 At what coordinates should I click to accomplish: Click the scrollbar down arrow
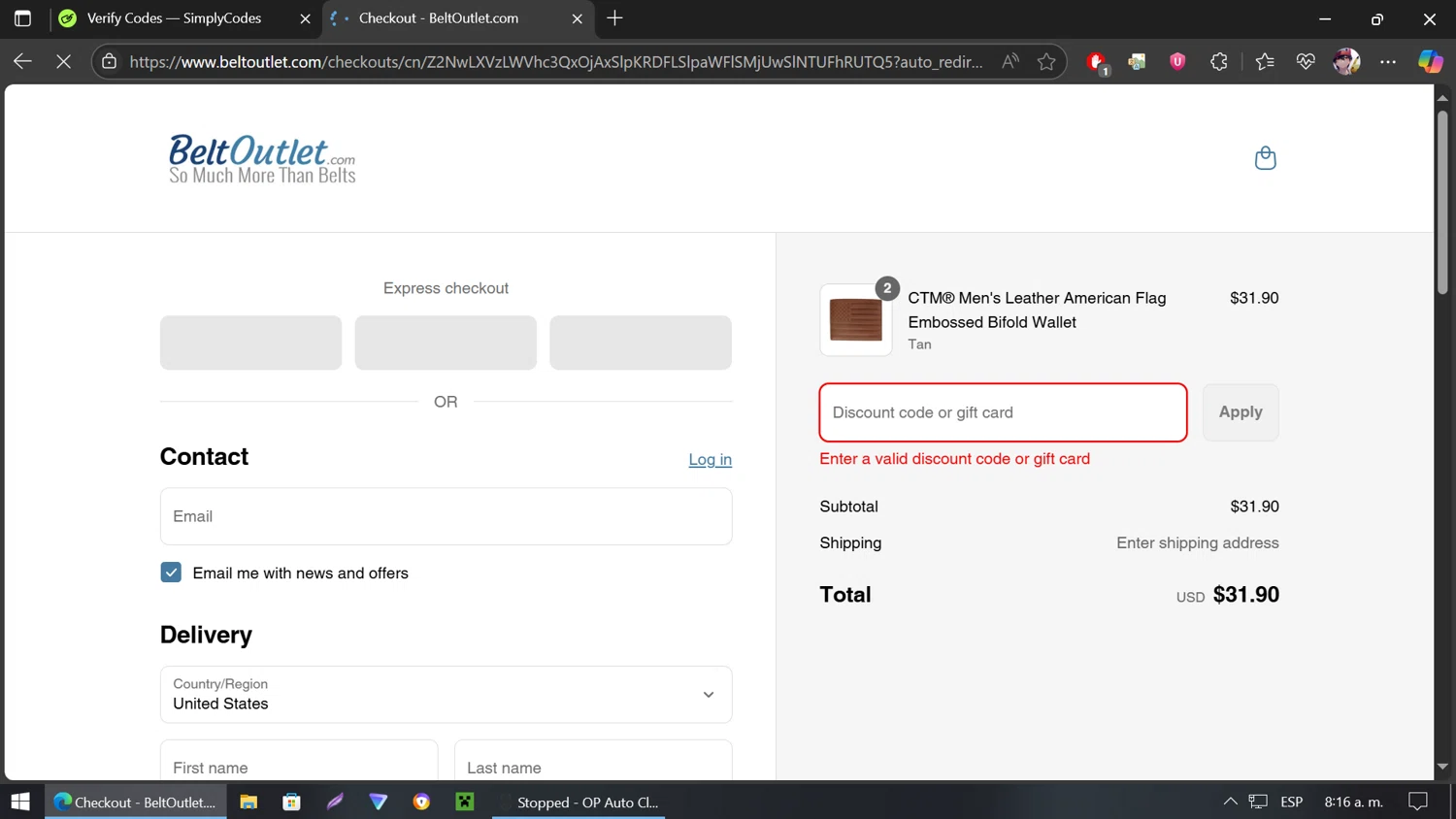coord(1442,767)
